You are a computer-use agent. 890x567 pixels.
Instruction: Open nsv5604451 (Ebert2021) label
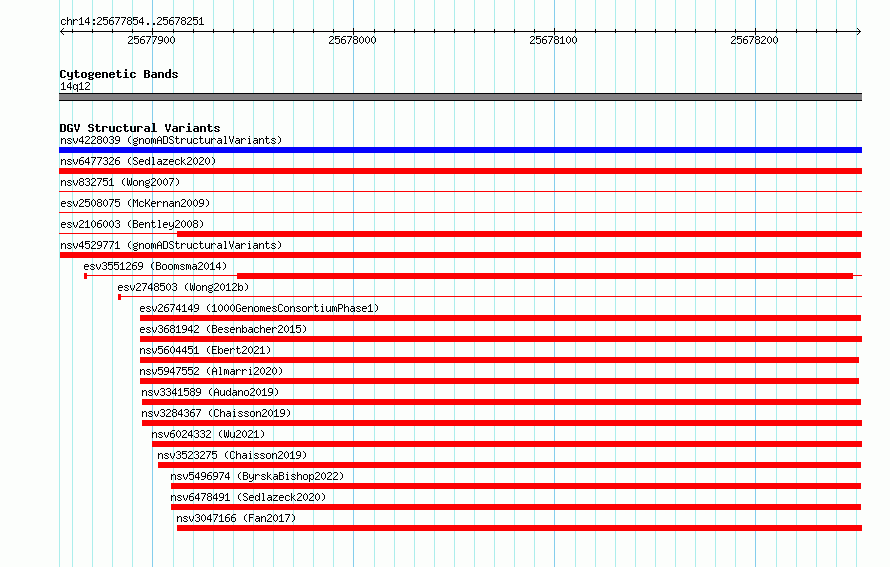[x=205, y=350]
